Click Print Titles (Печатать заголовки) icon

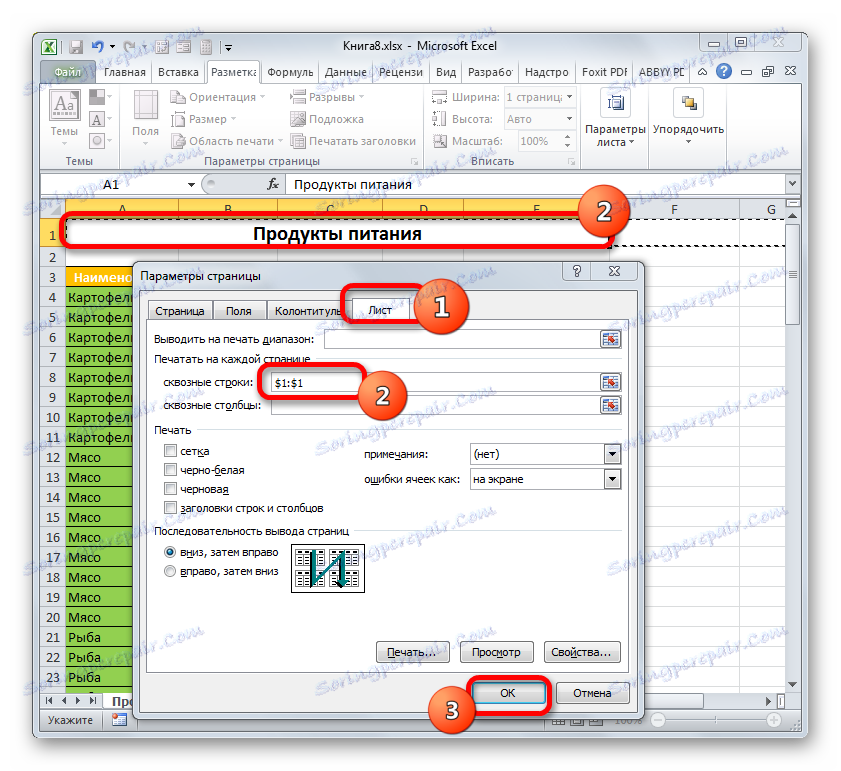pos(298,141)
